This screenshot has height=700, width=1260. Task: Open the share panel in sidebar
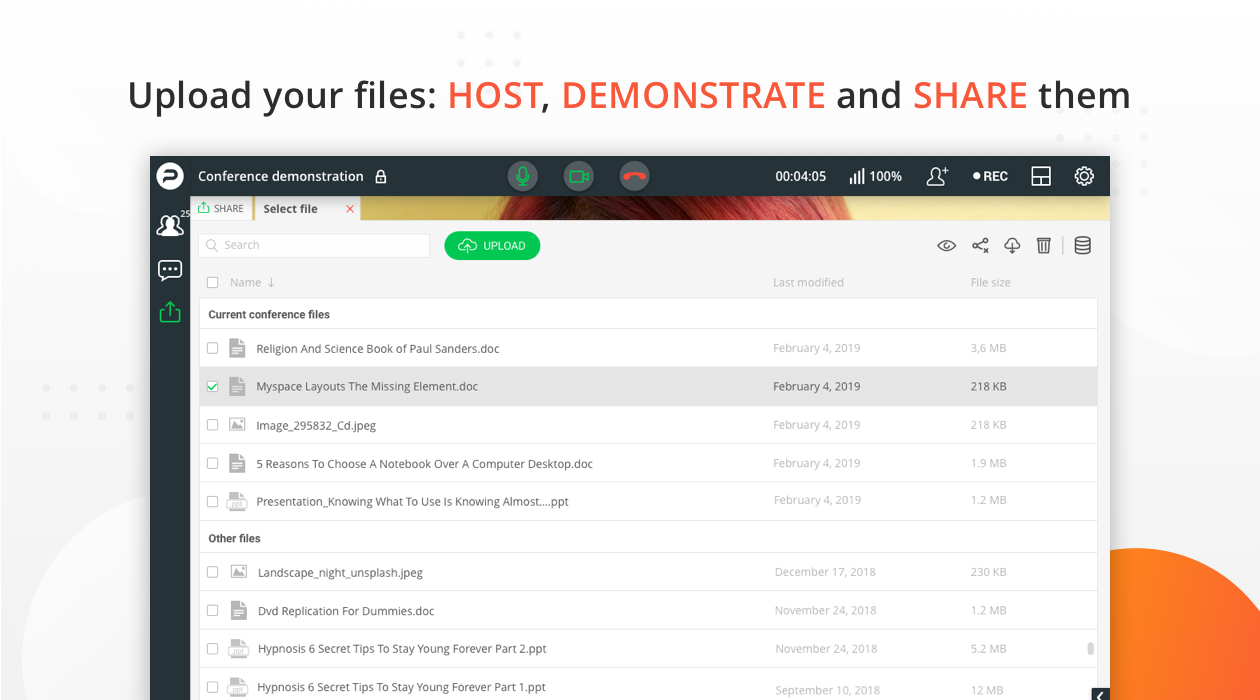pyautogui.click(x=170, y=312)
